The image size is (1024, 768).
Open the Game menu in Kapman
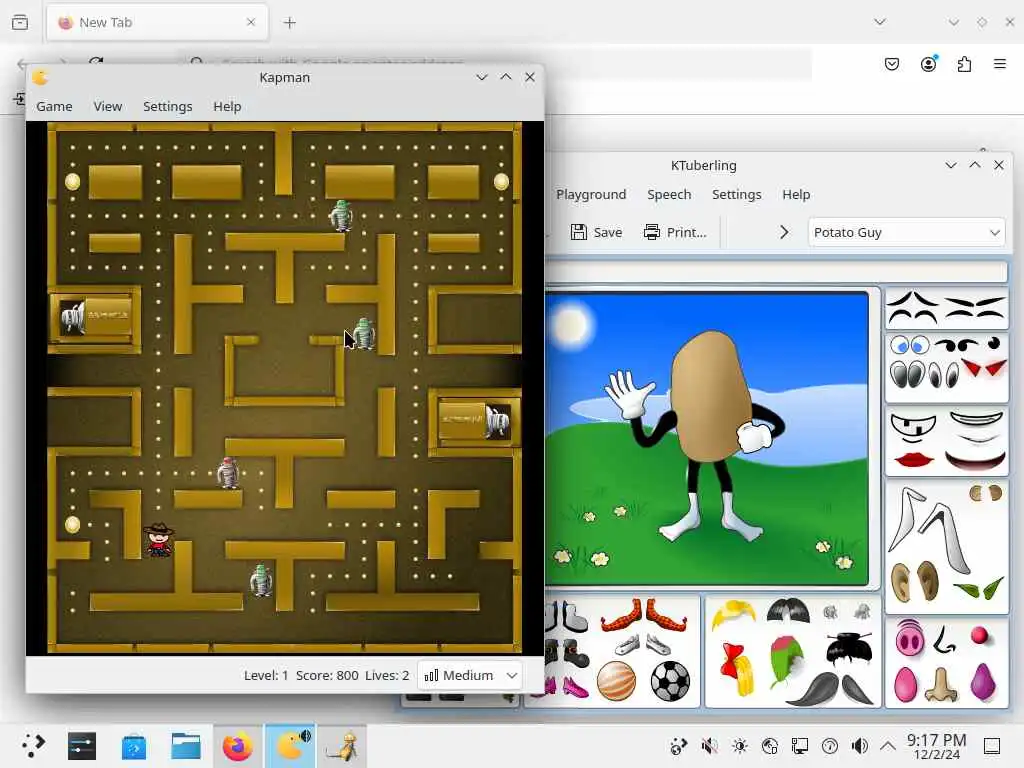[x=54, y=106]
